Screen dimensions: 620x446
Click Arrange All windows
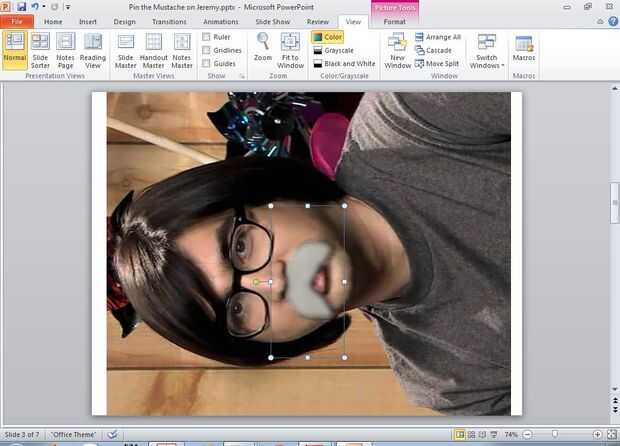point(438,37)
